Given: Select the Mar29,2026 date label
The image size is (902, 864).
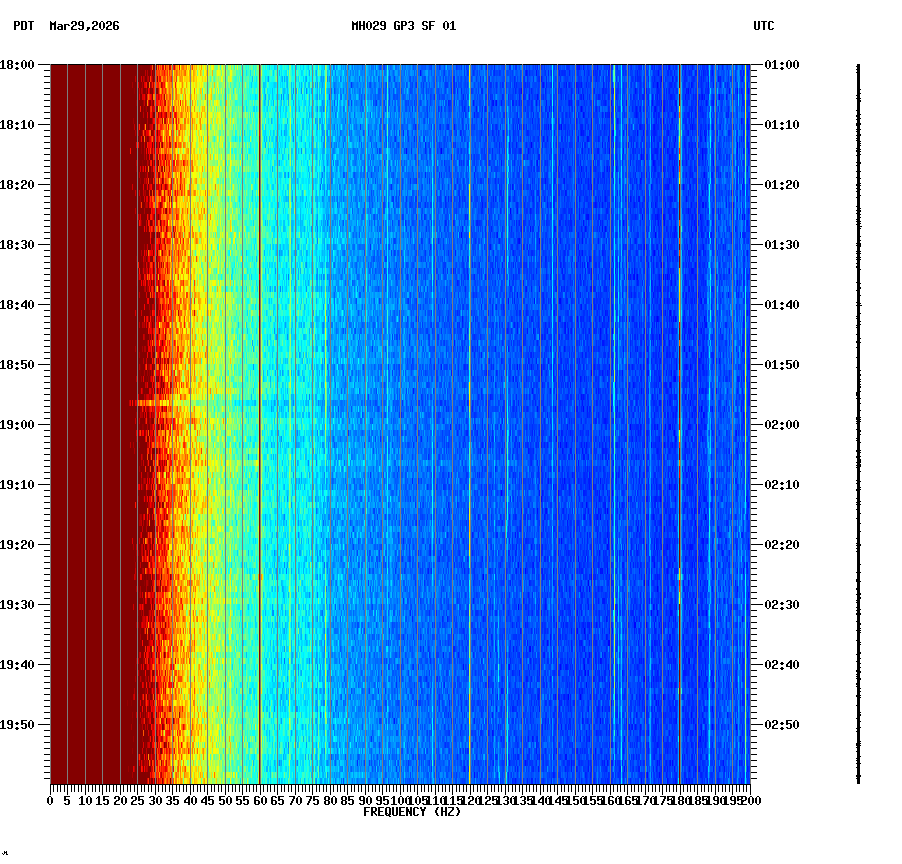Looking at the screenshot, I should click(x=83, y=28).
